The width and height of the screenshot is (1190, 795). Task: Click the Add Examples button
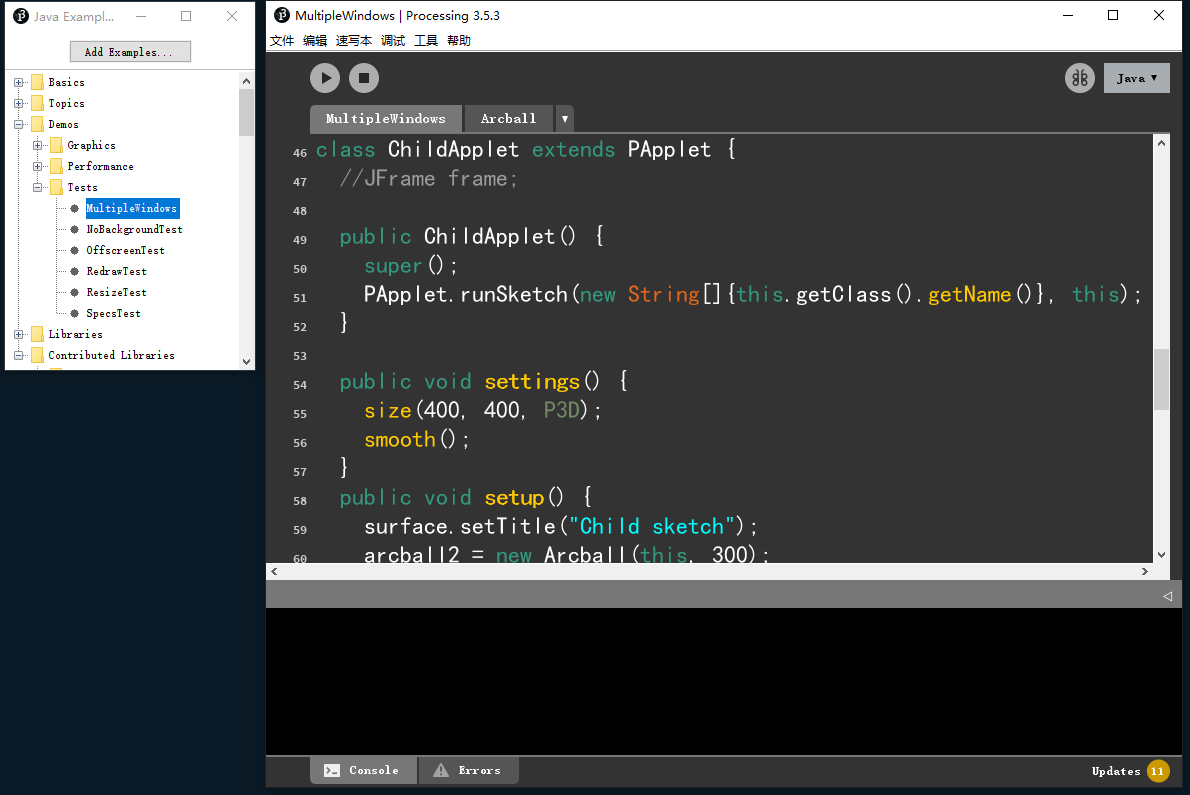point(130,52)
